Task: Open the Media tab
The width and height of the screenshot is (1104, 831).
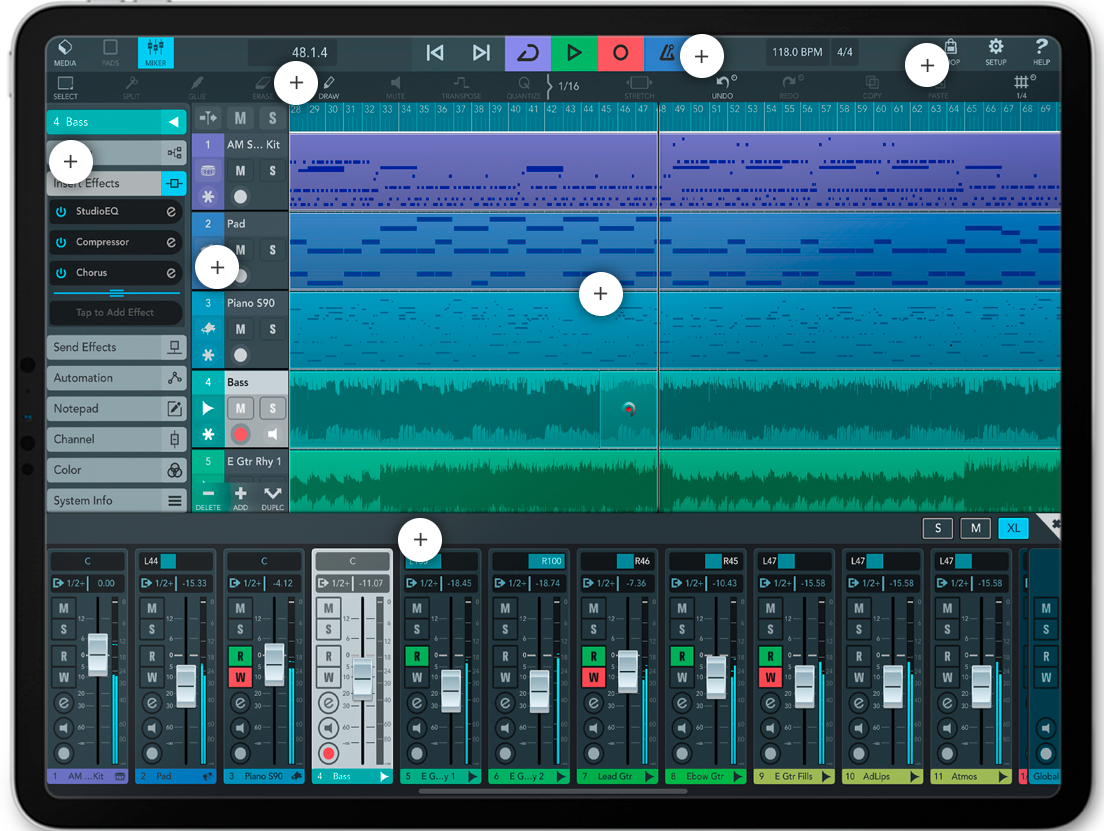Action: point(65,53)
